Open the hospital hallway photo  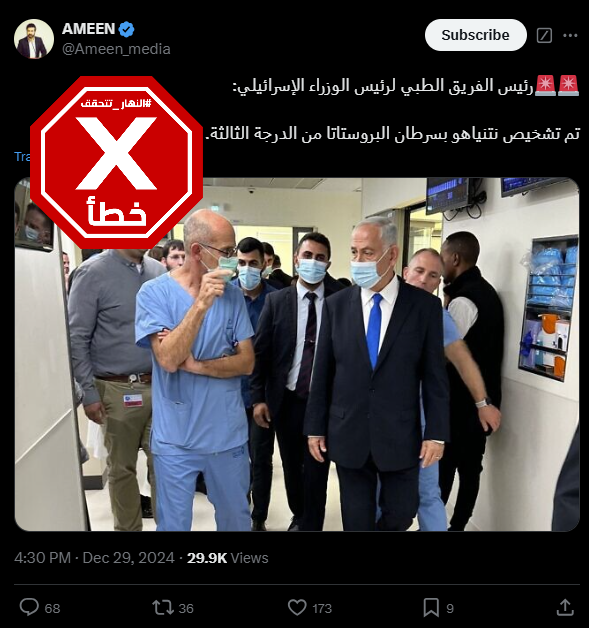(297, 354)
